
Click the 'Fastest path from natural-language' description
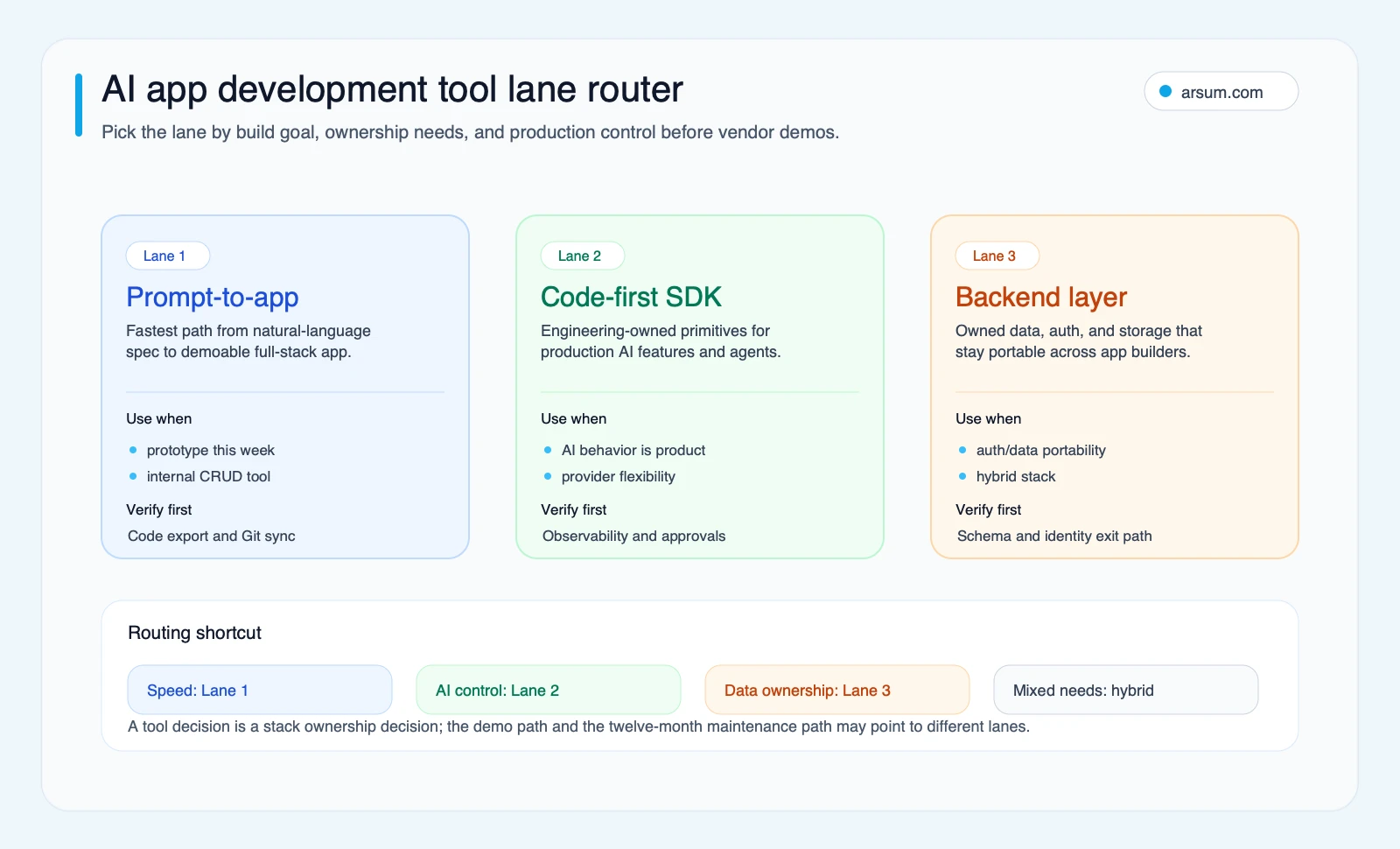[248, 341]
